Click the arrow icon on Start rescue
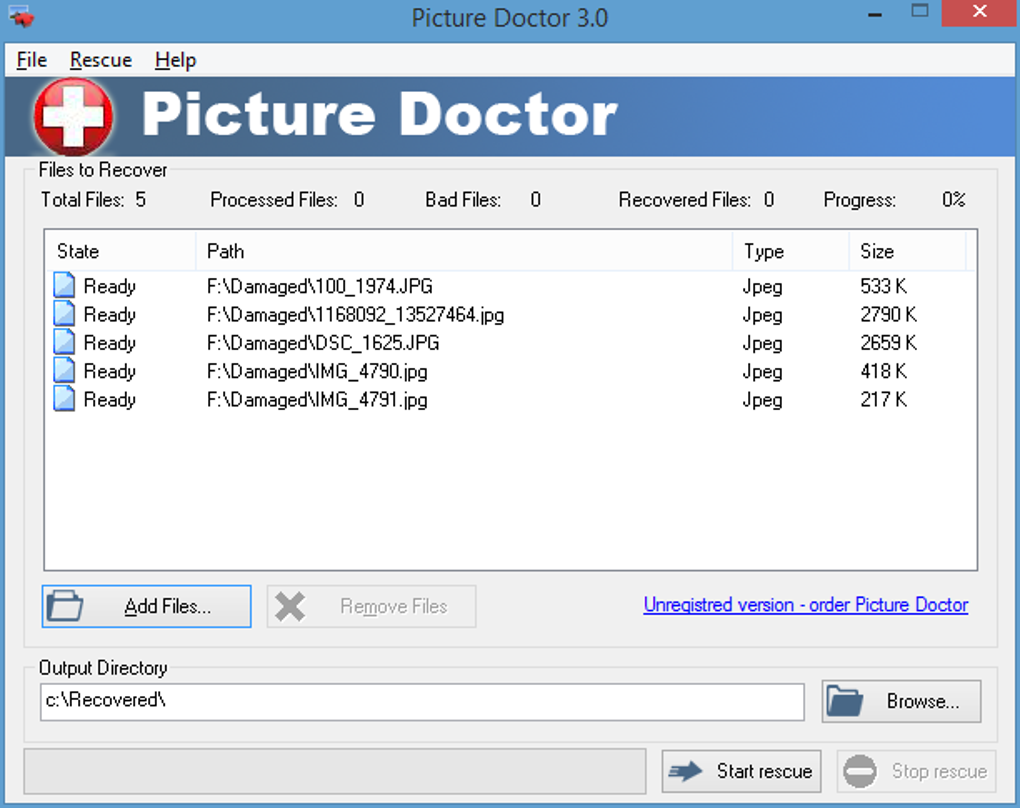1020x808 pixels. coord(686,772)
